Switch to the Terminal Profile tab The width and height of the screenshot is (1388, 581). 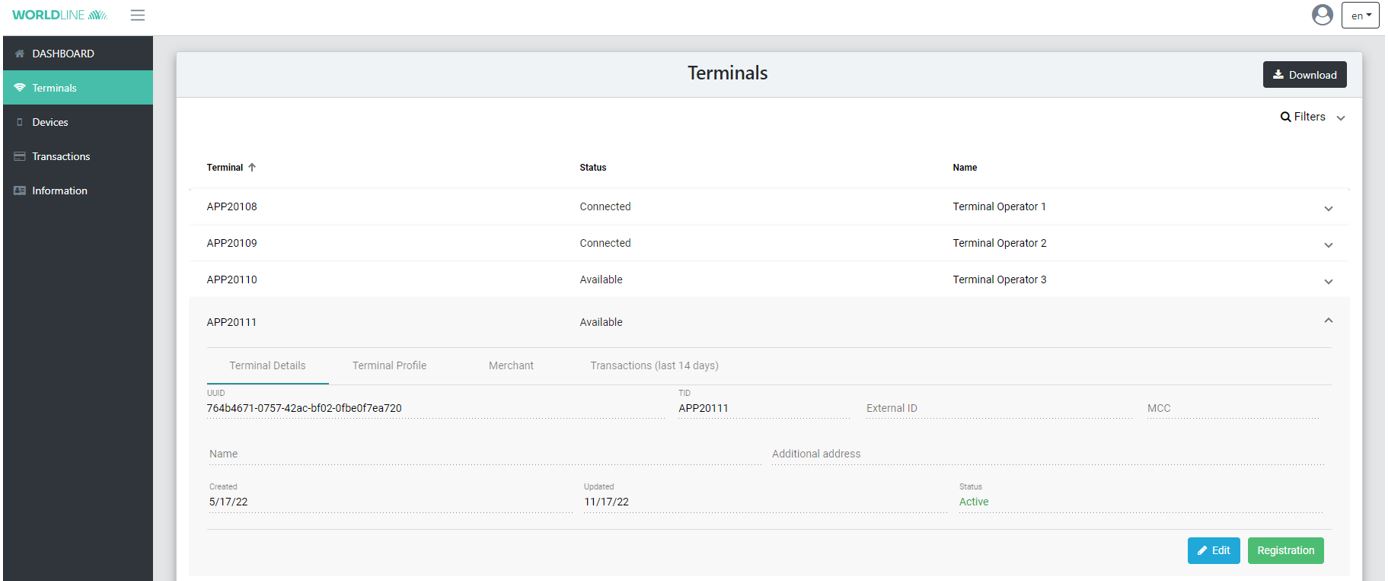(389, 366)
